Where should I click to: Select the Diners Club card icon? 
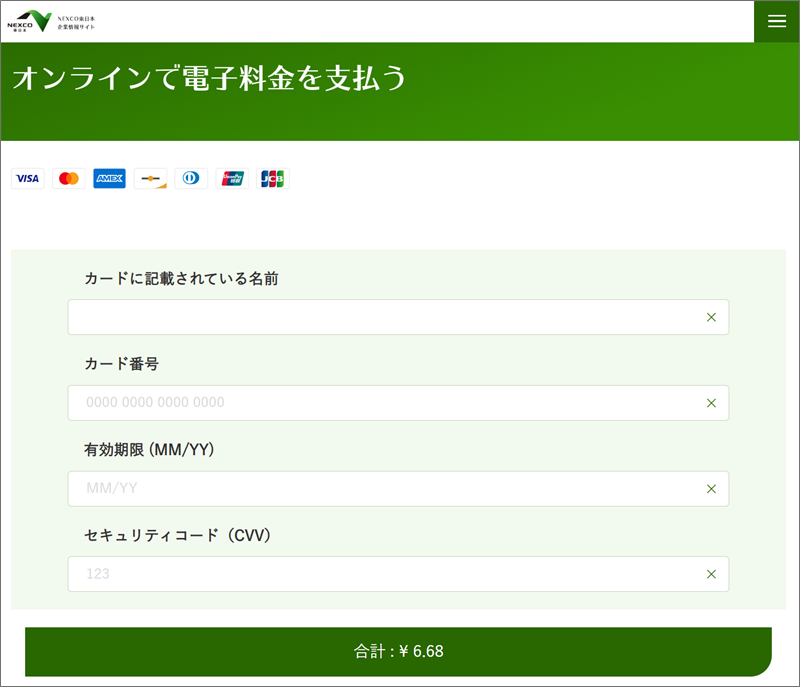click(191, 178)
